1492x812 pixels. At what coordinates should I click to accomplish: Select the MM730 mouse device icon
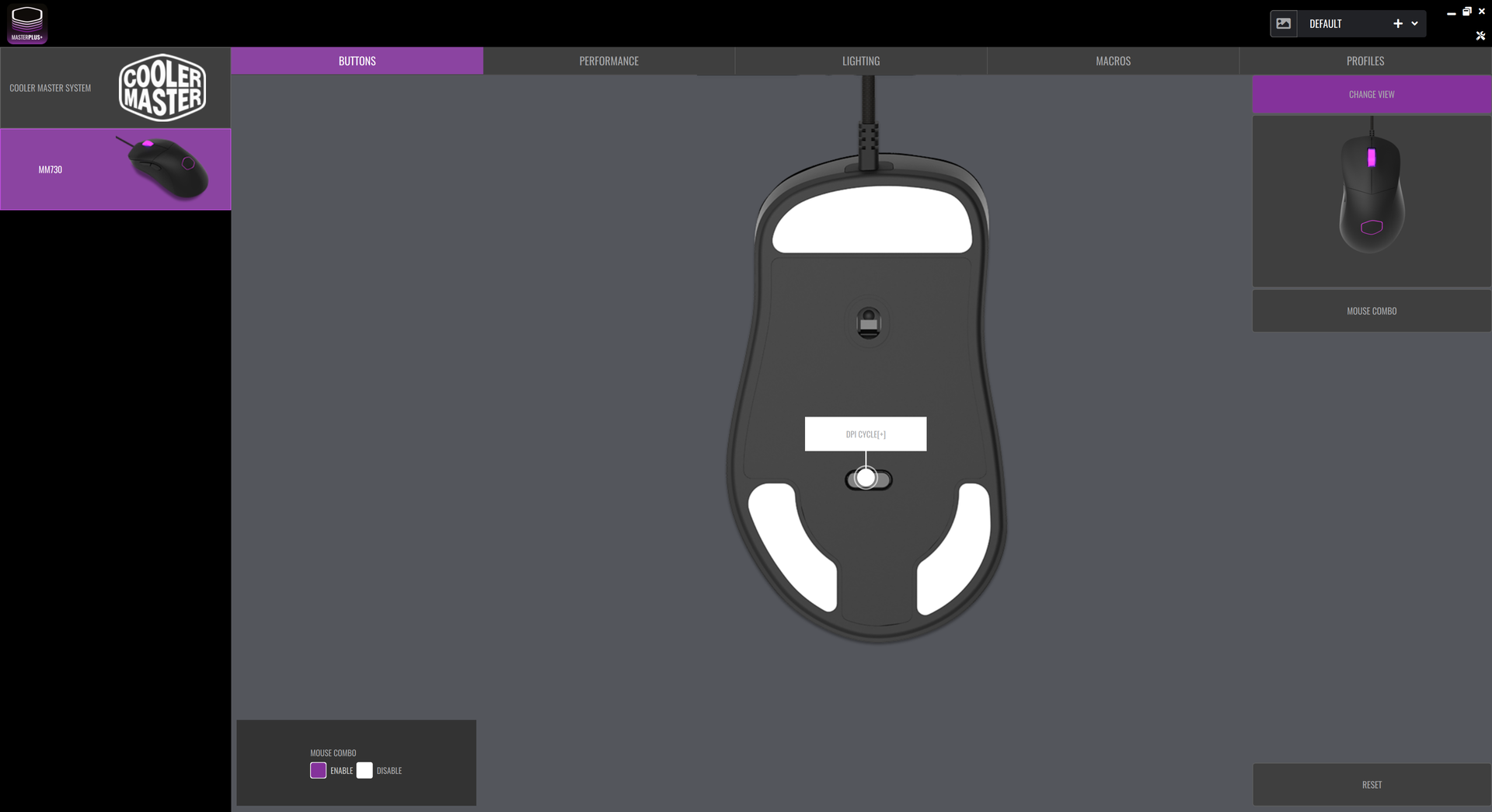[x=167, y=168]
